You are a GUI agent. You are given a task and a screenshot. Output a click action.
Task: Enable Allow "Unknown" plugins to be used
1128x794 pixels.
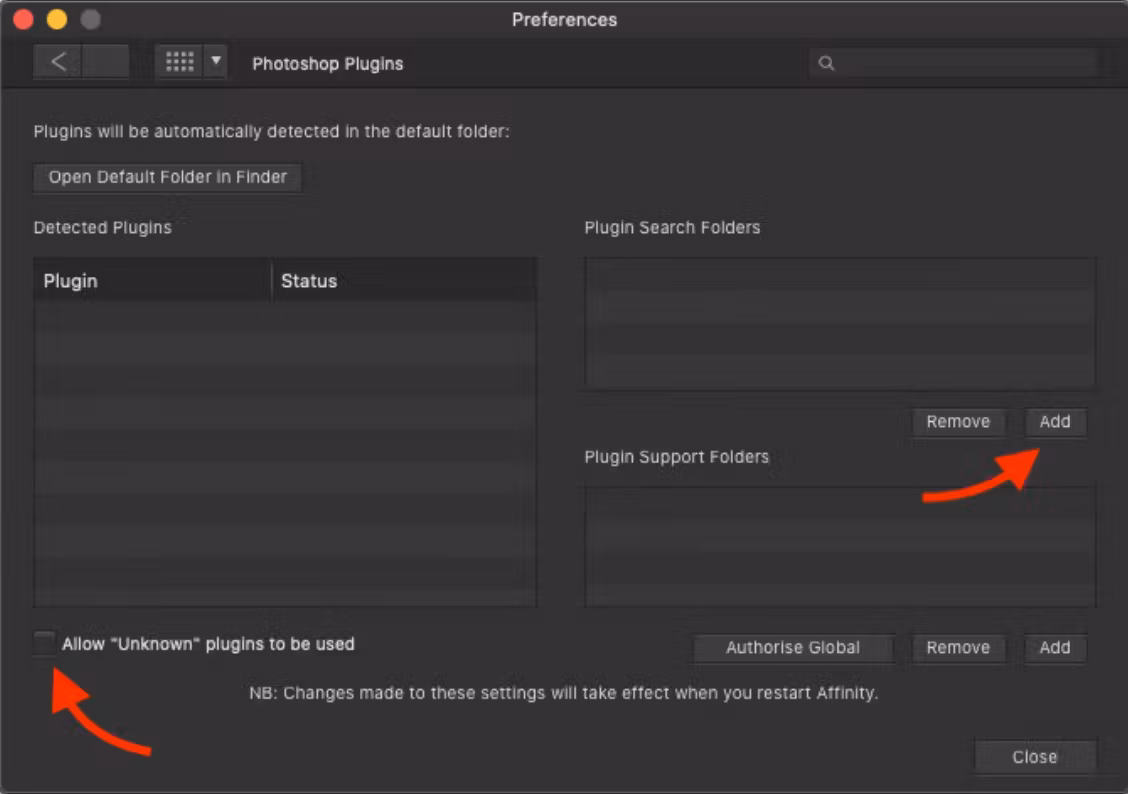coord(45,644)
